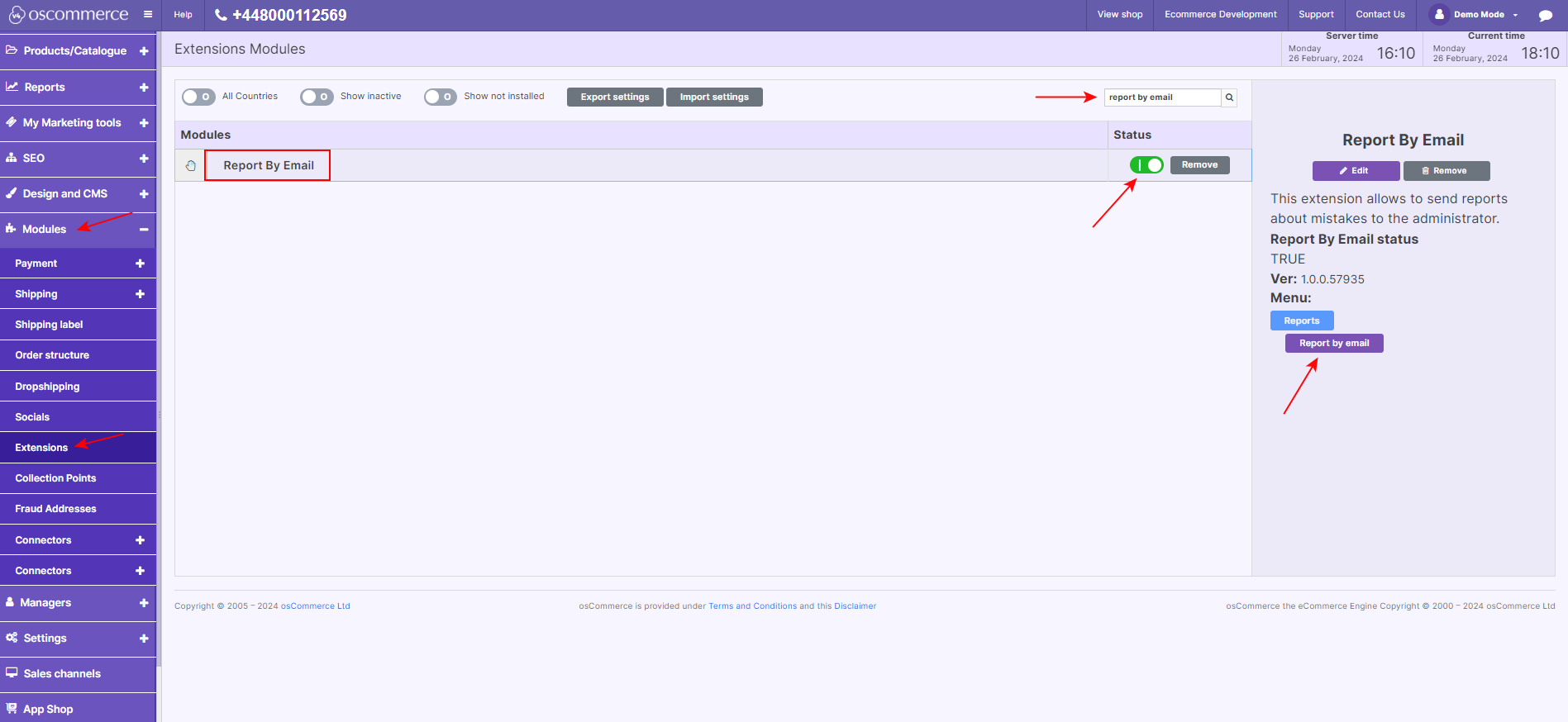Viewport: 1568px width, 722px height.
Task: Click the My Marketing tools tag icon
Action: pos(12,121)
